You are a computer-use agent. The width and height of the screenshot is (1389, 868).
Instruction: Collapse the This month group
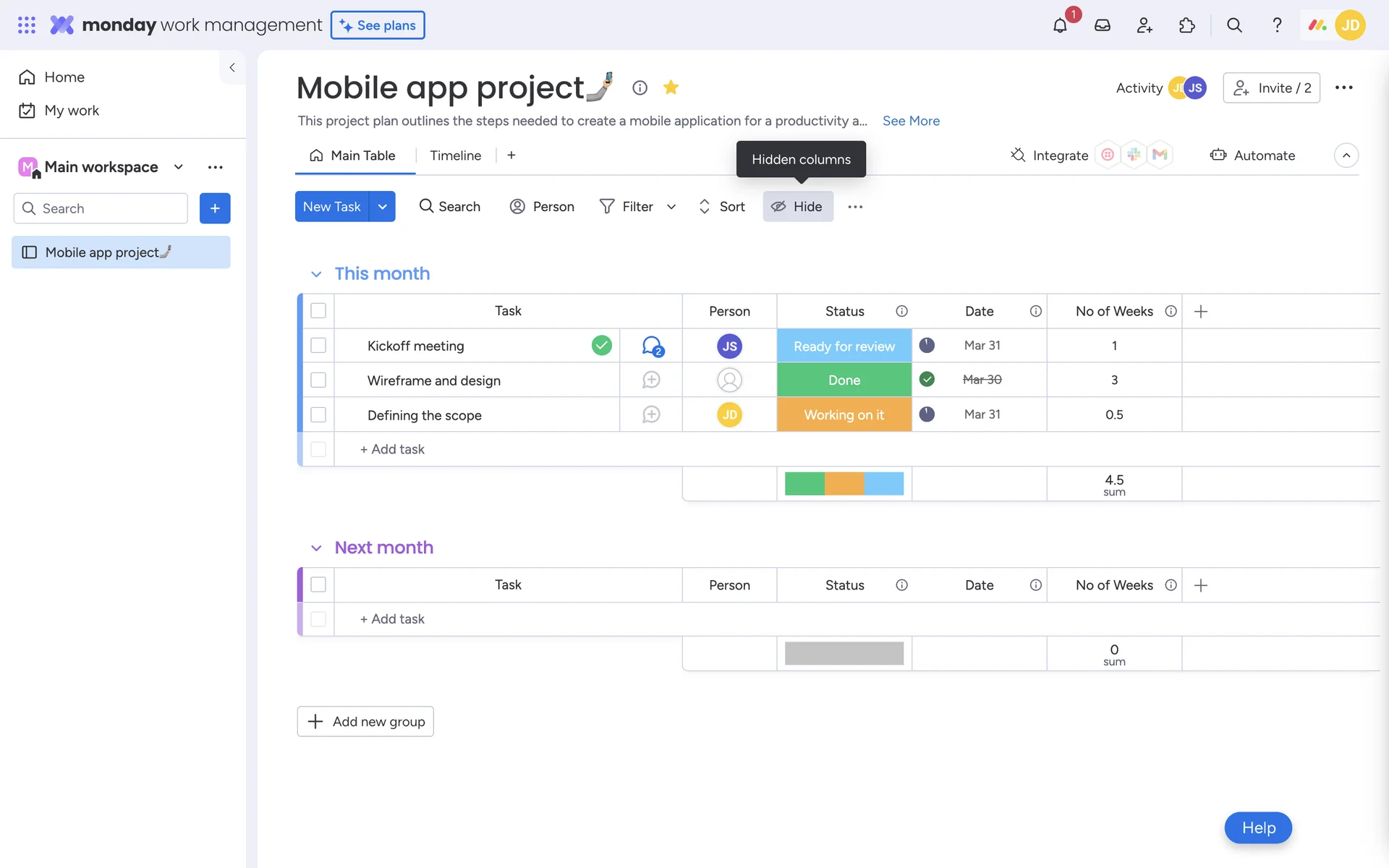[316, 274]
